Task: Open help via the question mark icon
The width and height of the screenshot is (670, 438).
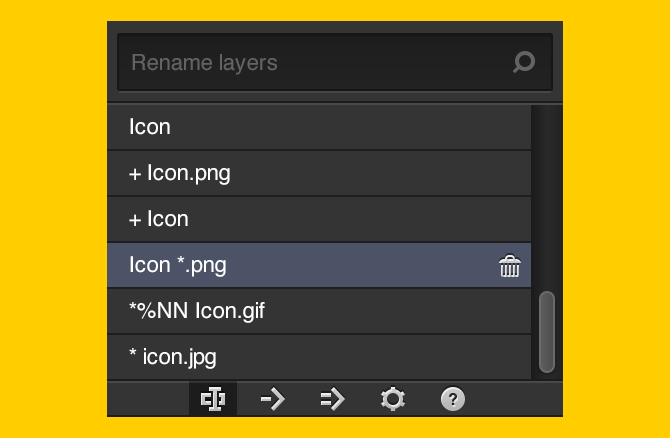Action: pos(452,399)
